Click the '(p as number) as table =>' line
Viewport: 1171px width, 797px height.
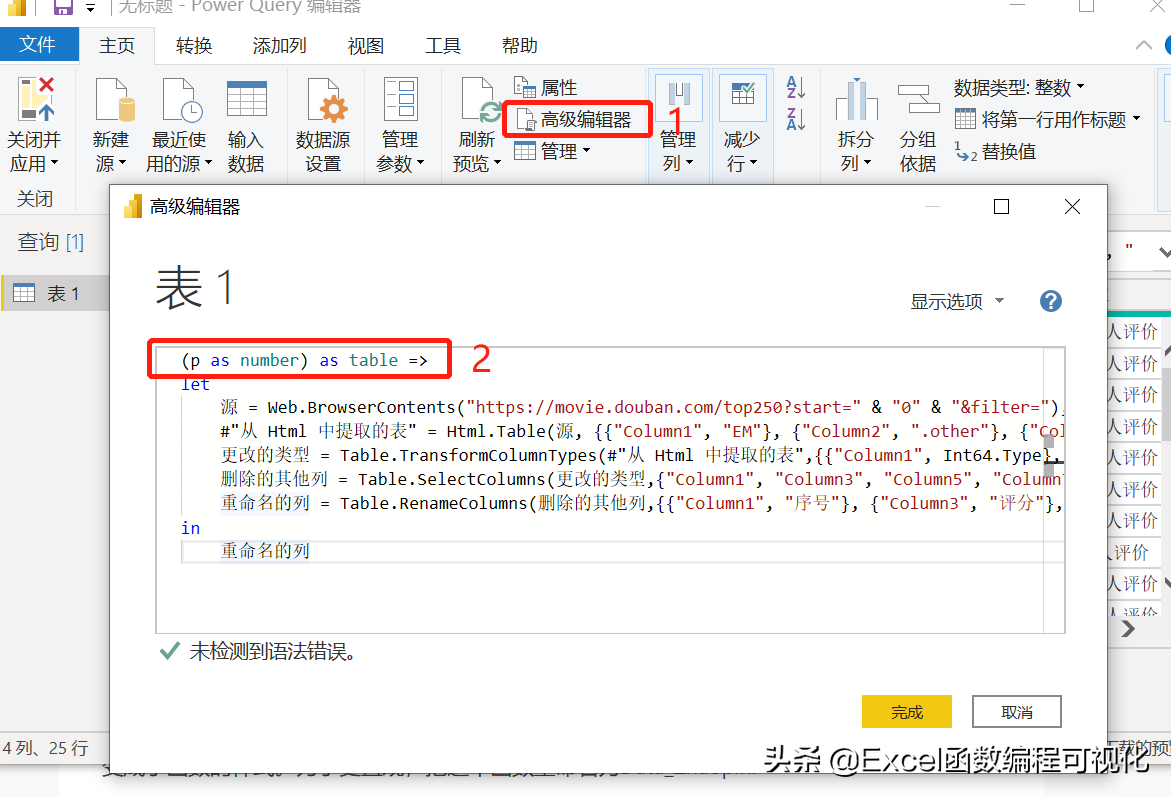click(305, 360)
